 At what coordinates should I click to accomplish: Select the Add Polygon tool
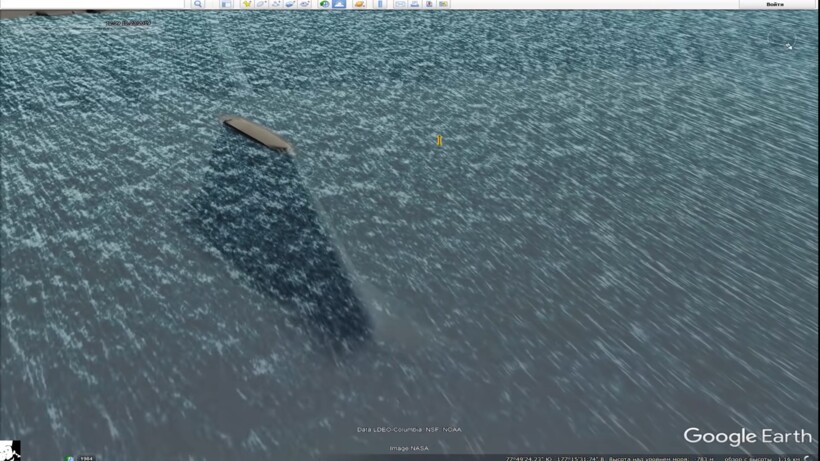(x=262, y=4)
